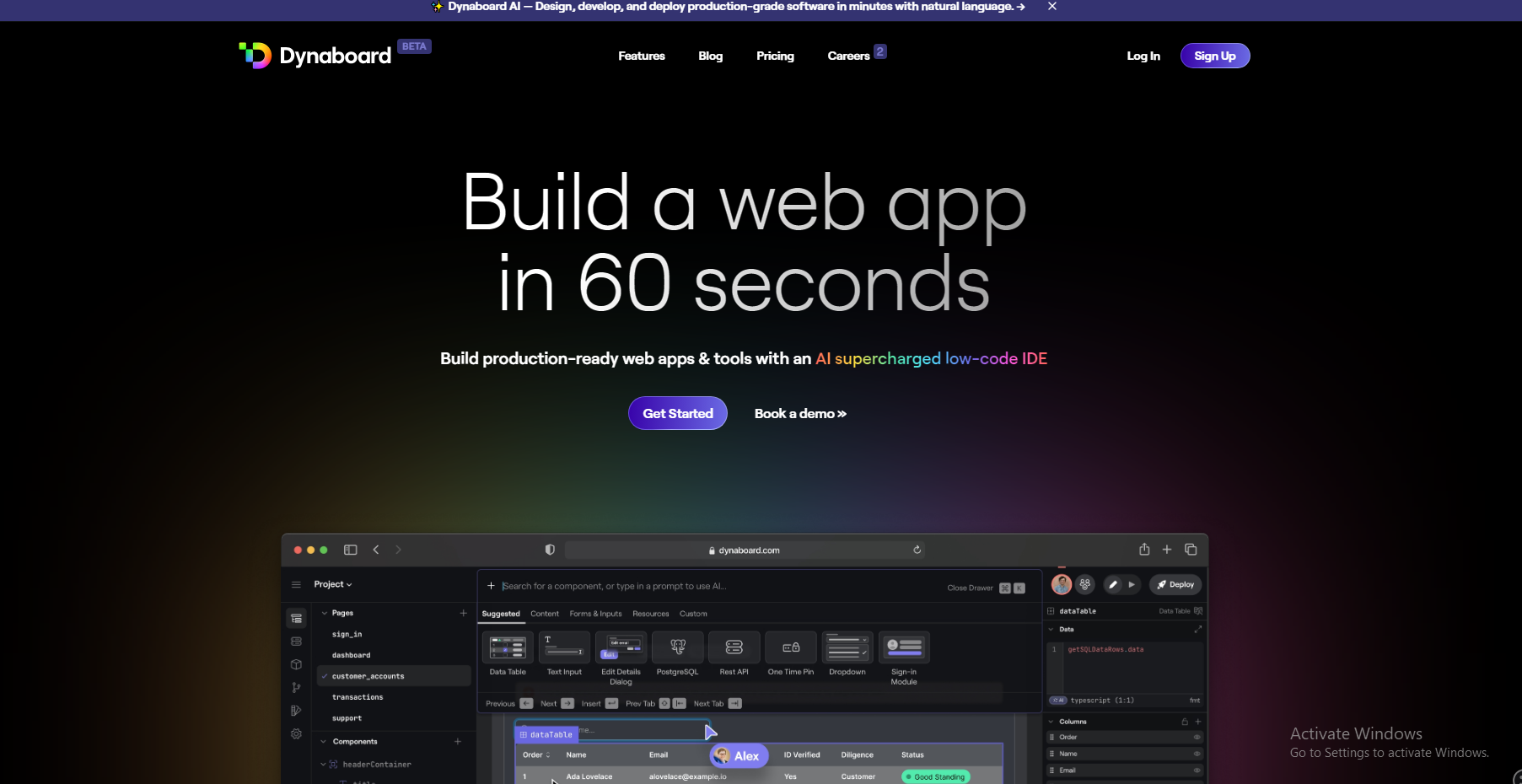
Task: Click the dynaboard.com address bar
Action: point(745,550)
